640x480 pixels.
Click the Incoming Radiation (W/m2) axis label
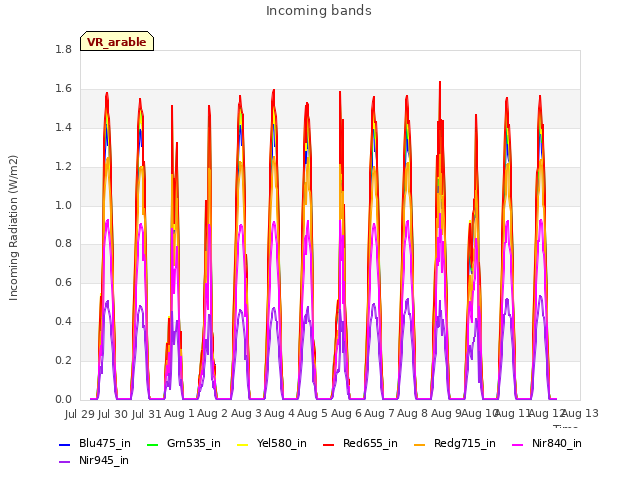click(x=13, y=228)
